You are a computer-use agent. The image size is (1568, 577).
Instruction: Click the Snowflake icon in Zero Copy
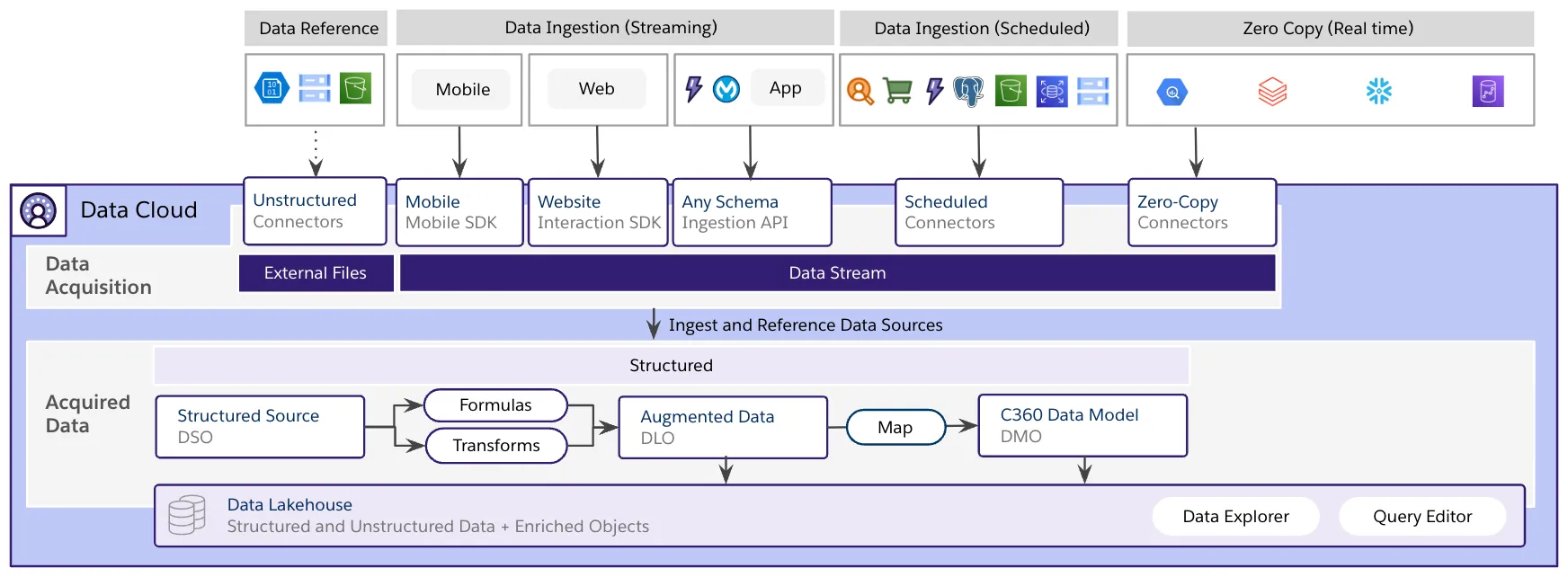point(1378,91)
